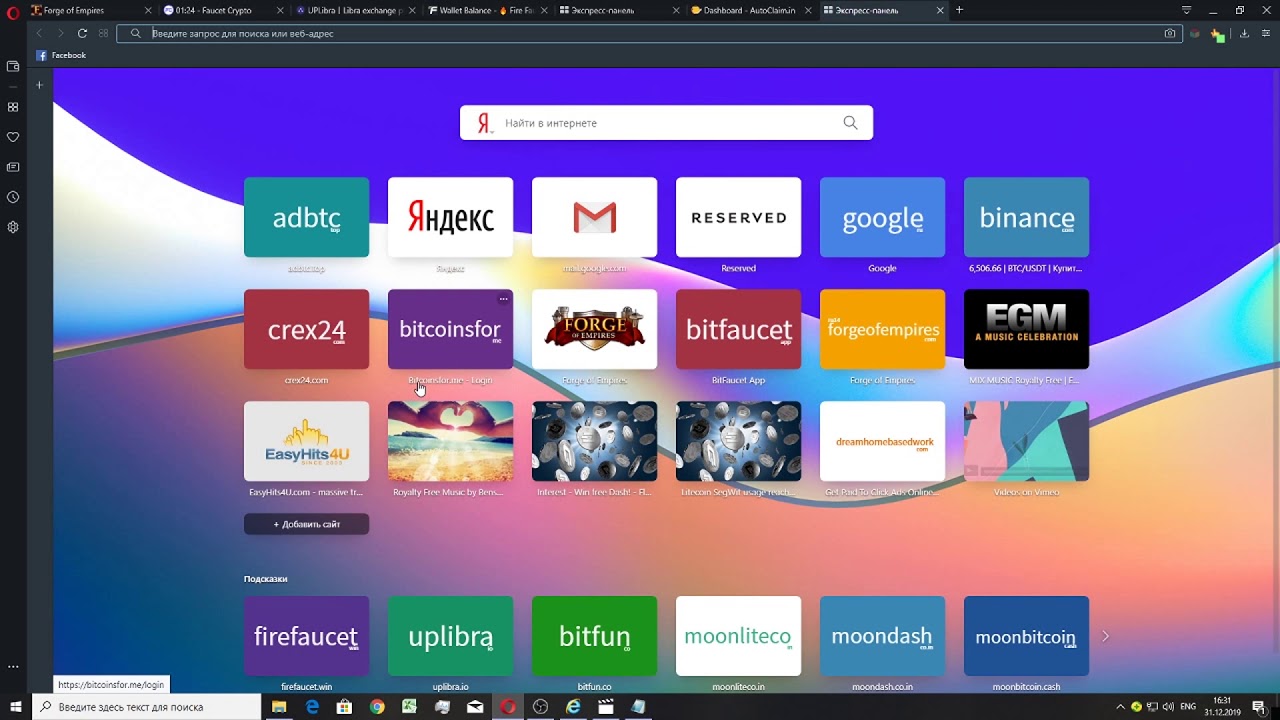
Task: Switch to the Faucet Crypto tab
Action: [222, 11]
